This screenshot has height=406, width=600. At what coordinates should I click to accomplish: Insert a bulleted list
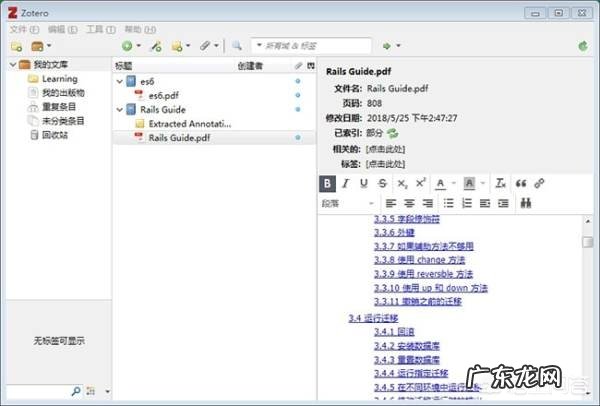(x=448, y=203)
